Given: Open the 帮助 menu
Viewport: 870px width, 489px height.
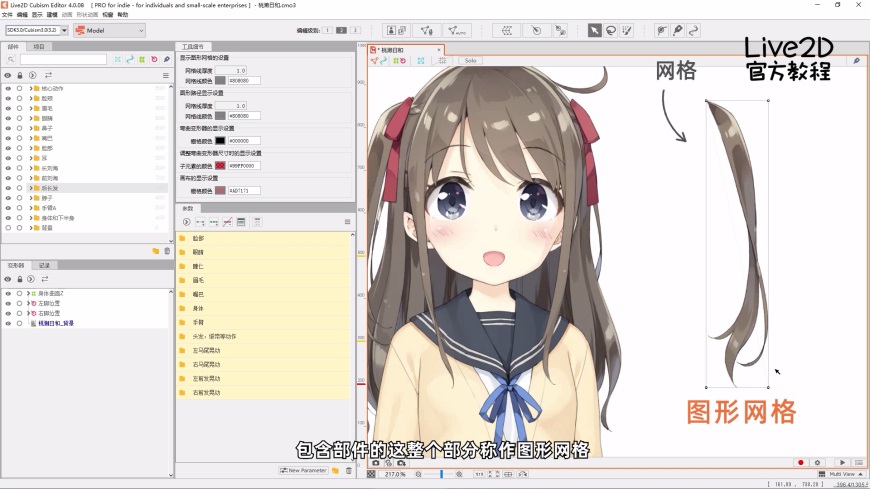Looking at the screenshot, I should (x=123, y=15).
